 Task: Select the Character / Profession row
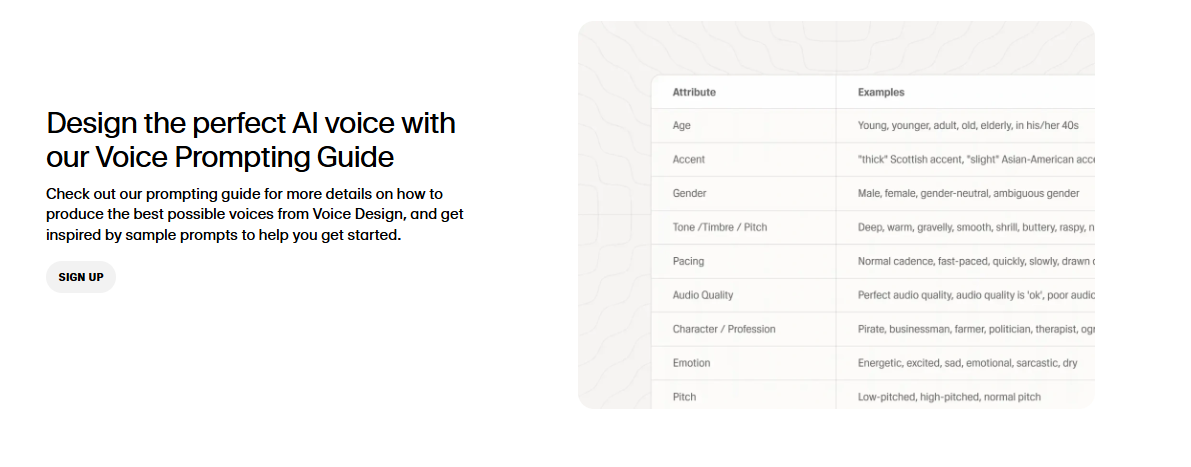pos(873,329)
